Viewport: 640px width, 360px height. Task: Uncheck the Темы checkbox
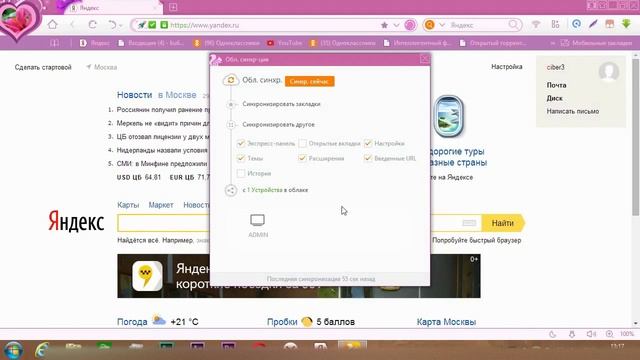(241, 158)
